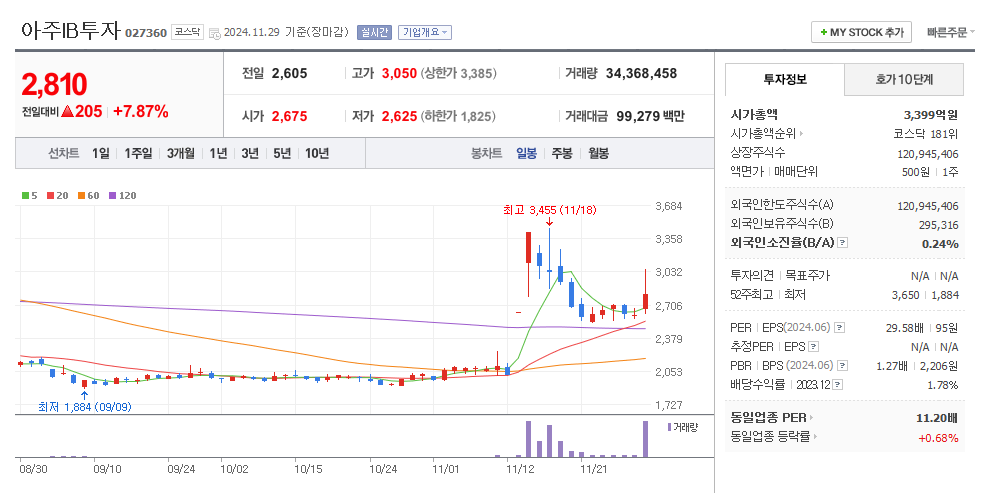Click the tall volume bar near 11/12
This screenshot has height=493, width=995.
pyautogui.click(x=528, y=439)
